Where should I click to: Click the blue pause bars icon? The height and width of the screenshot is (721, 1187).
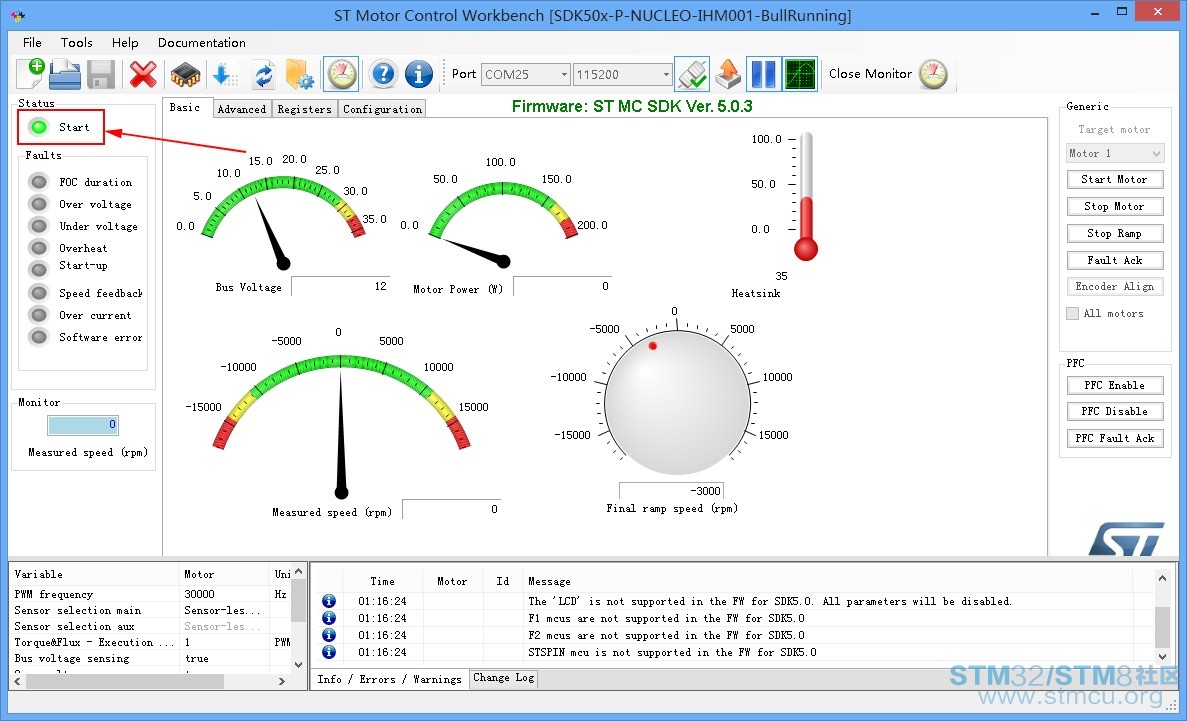click(x=763, y=74)
